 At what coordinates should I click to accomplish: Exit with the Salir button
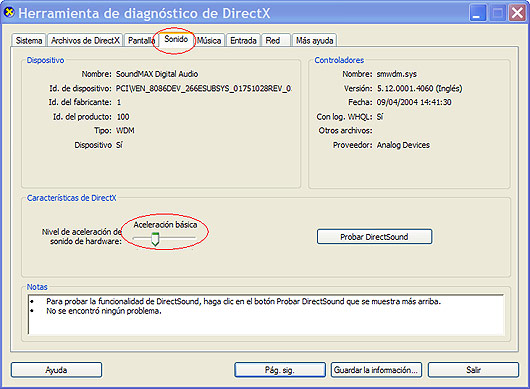click(473, 370)
